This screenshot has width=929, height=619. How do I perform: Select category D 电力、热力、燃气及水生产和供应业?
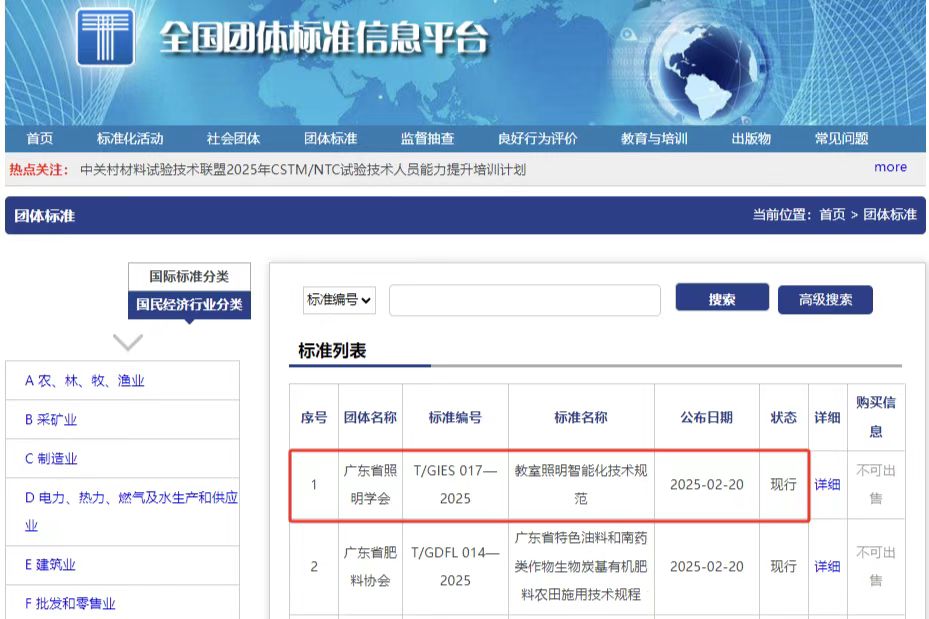131,511
